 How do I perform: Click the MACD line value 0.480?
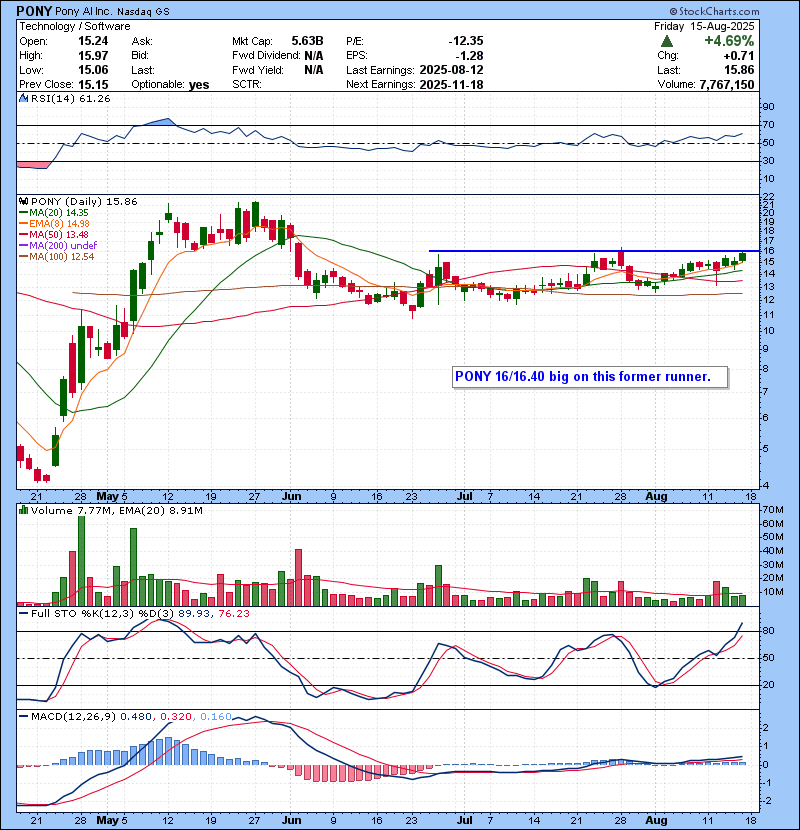click(136, 716)
